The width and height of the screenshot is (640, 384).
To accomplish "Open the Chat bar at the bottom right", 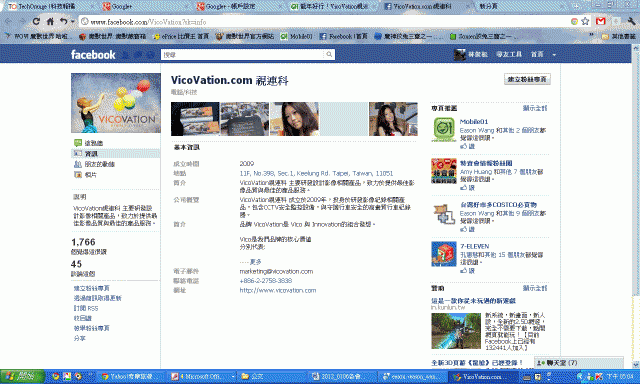I will click(580, 362).
